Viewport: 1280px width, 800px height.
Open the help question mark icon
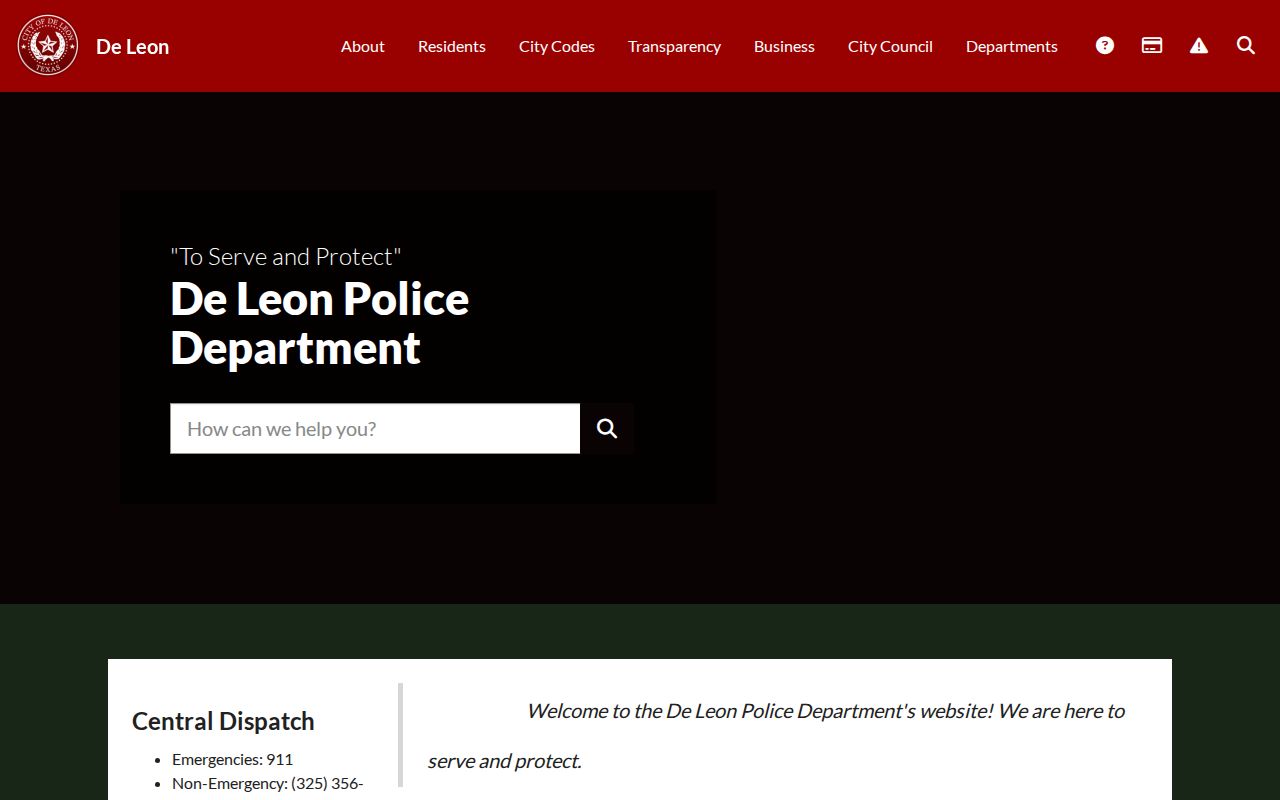coord(1105,45)
